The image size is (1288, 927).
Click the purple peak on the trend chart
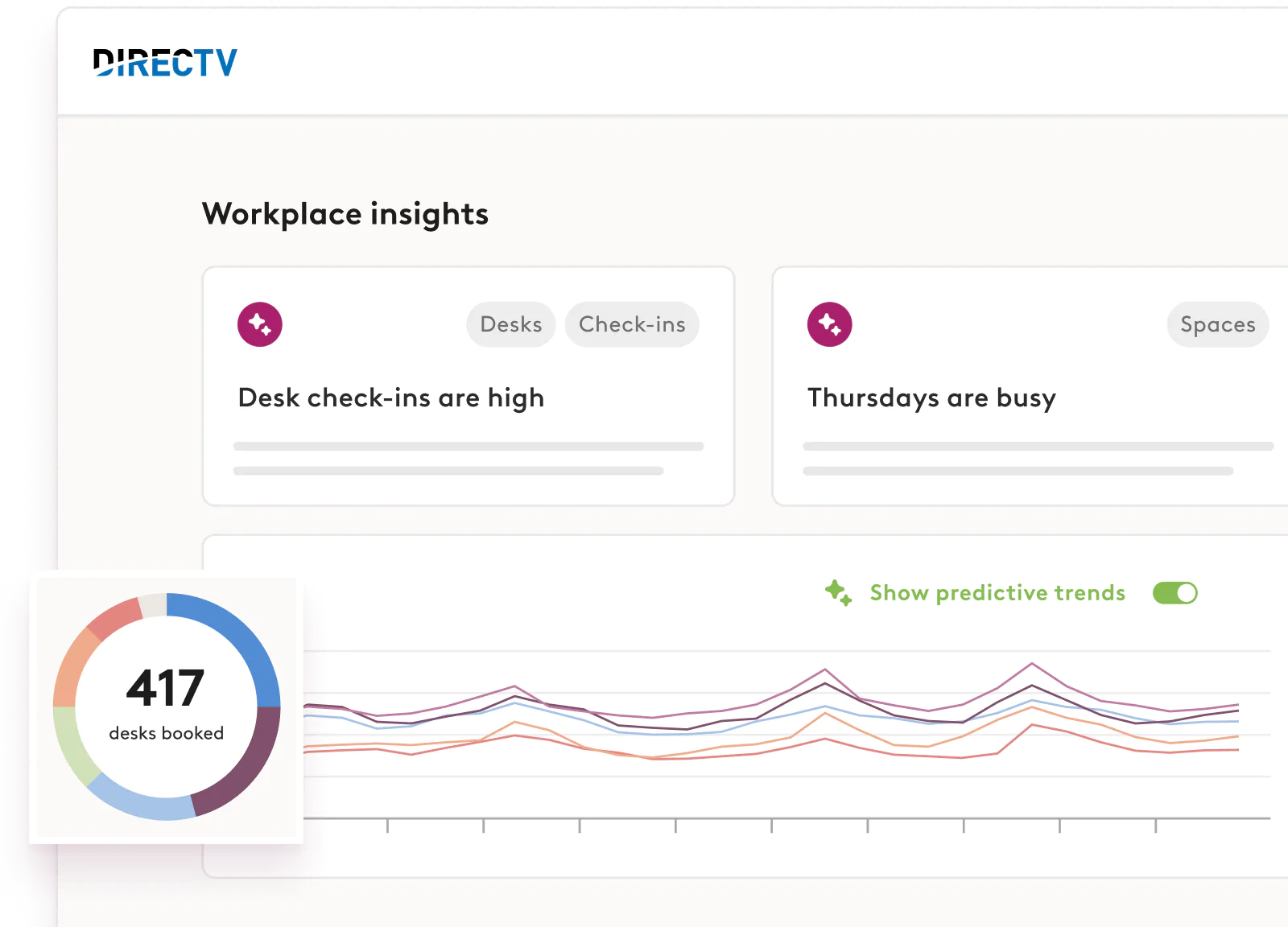(x=1033, y=663)
